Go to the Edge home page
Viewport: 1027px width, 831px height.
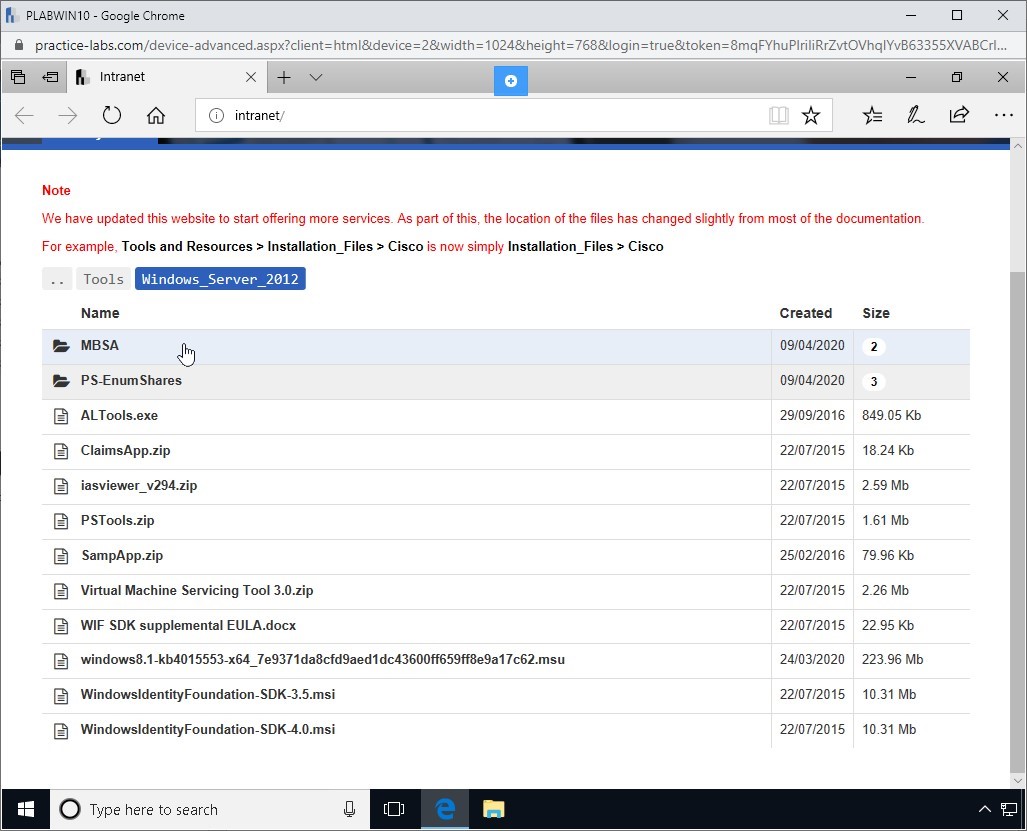(x=155, y=115)
